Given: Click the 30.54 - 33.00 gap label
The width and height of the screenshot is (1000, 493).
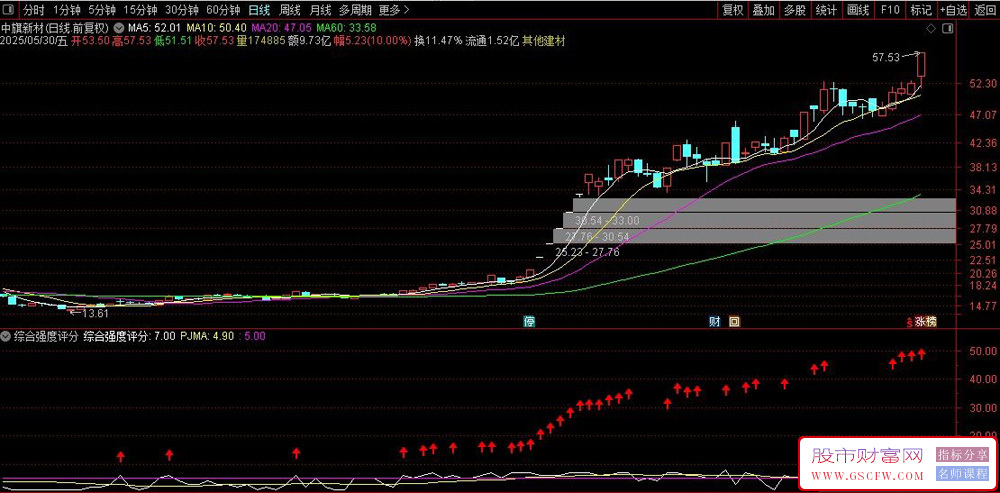Looking at the screenshot, I should [607, 221].
